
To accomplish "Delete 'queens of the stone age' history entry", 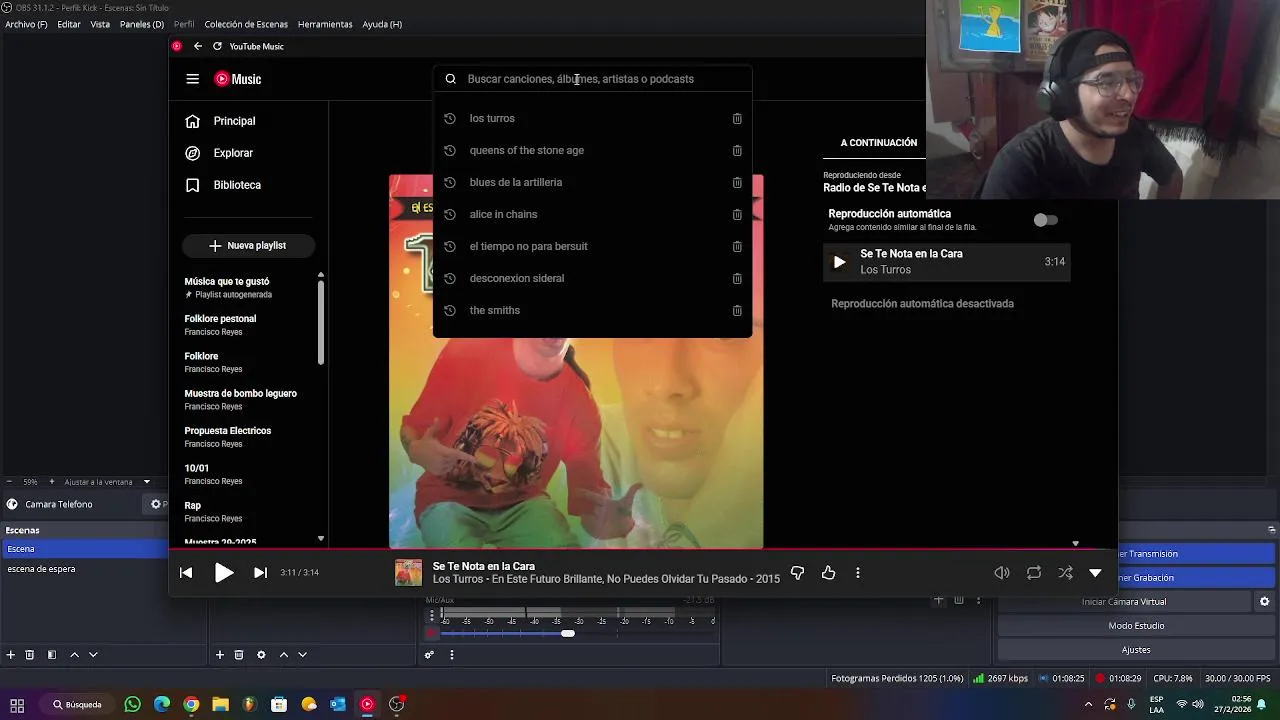I will 737,150.
